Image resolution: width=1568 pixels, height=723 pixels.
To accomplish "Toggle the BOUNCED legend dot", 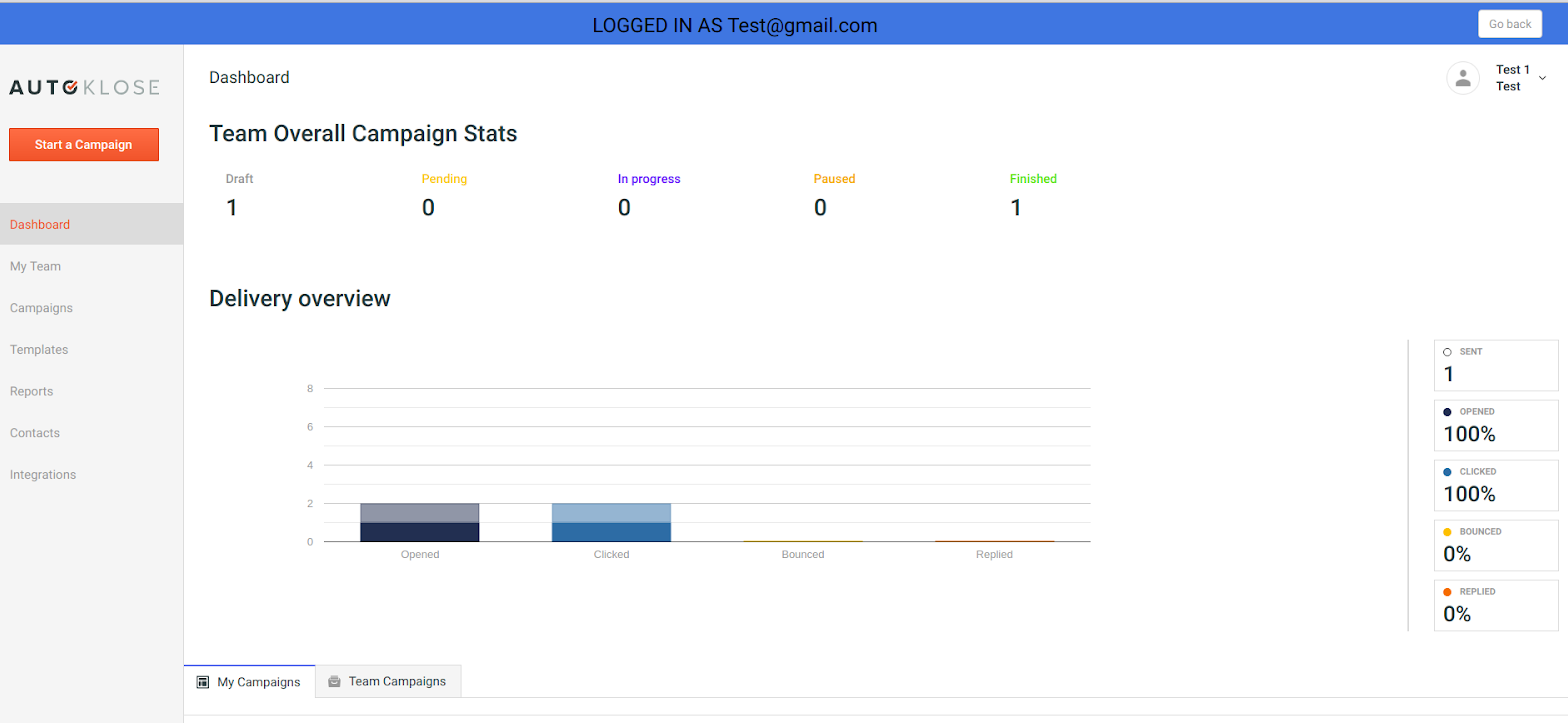I will (1448, 532).
